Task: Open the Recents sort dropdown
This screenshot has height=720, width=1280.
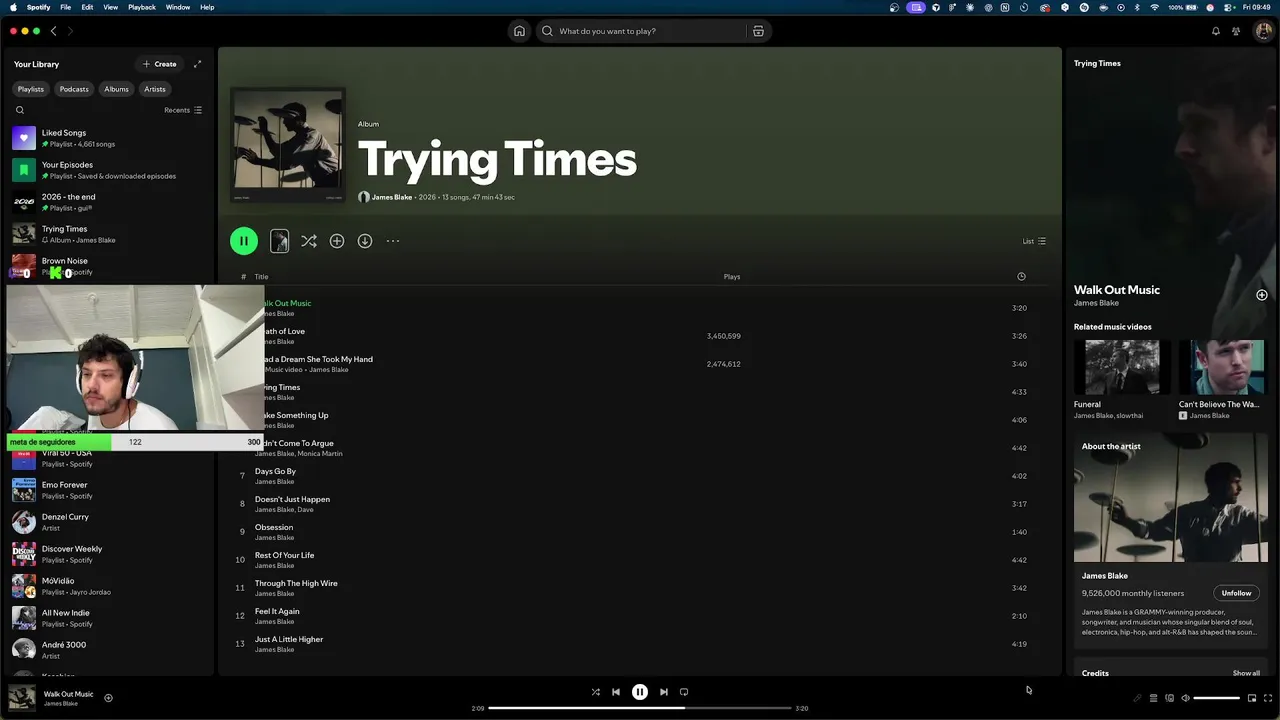Action: (183, 110)
